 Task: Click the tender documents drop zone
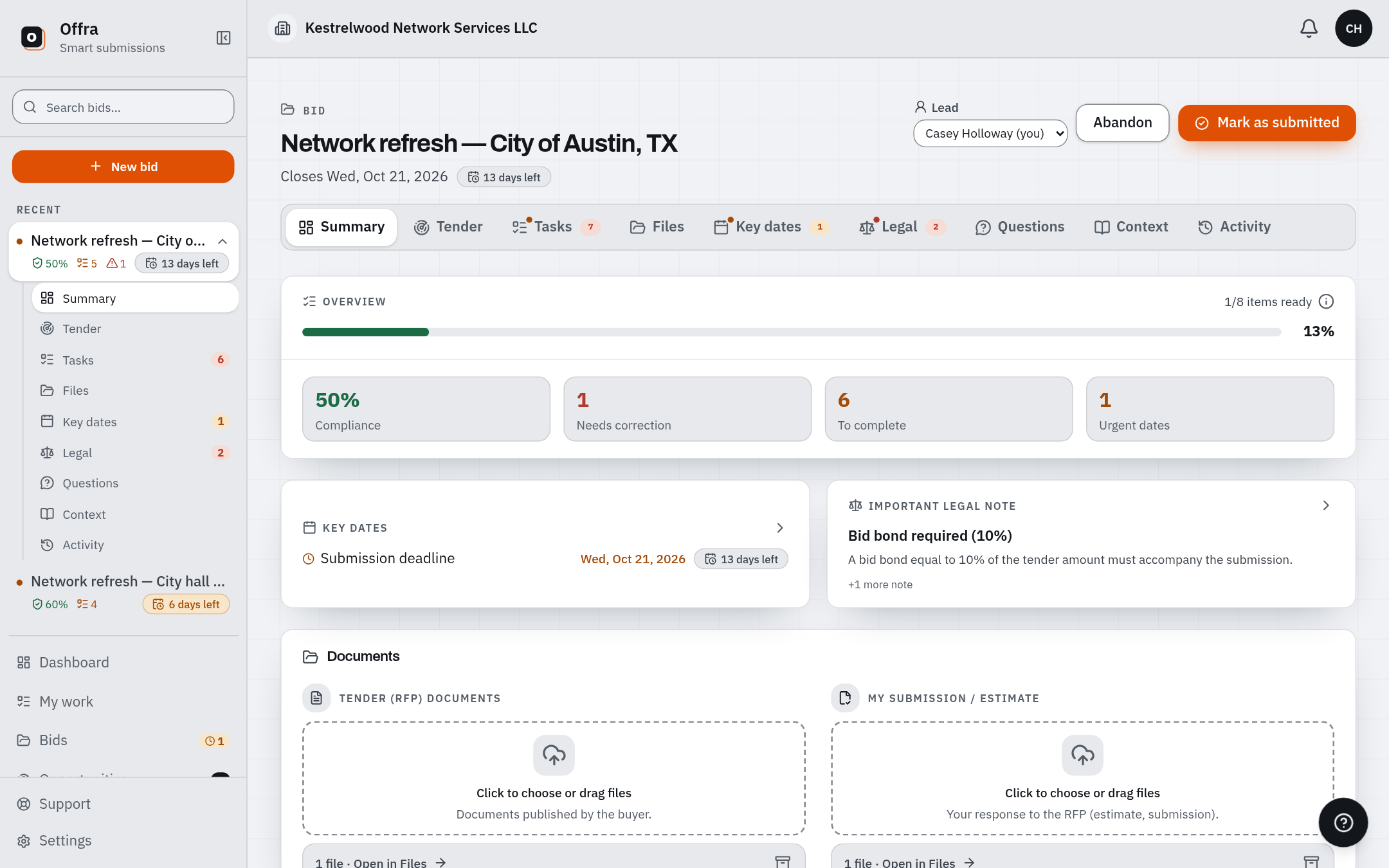click(554, 779)
